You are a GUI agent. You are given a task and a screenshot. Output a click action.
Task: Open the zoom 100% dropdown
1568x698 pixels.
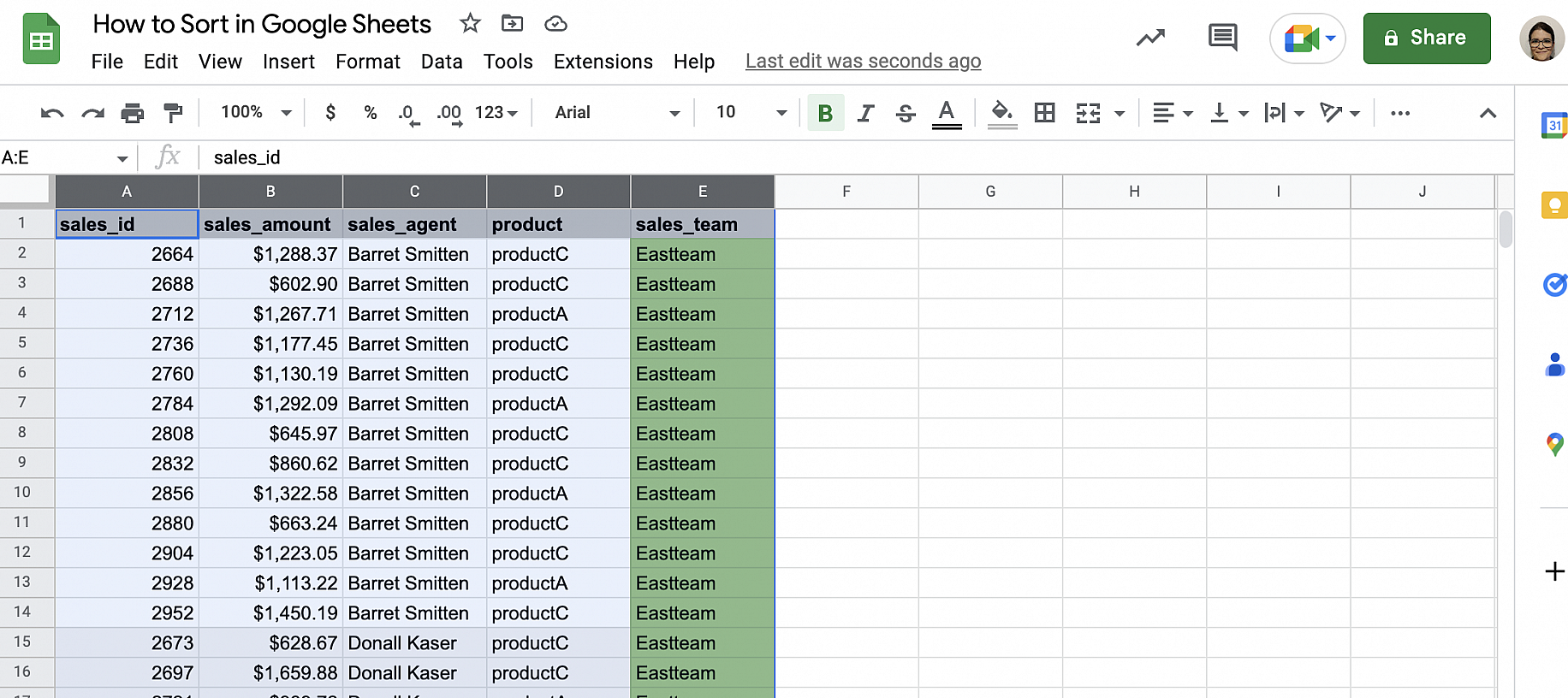point(255,113)
